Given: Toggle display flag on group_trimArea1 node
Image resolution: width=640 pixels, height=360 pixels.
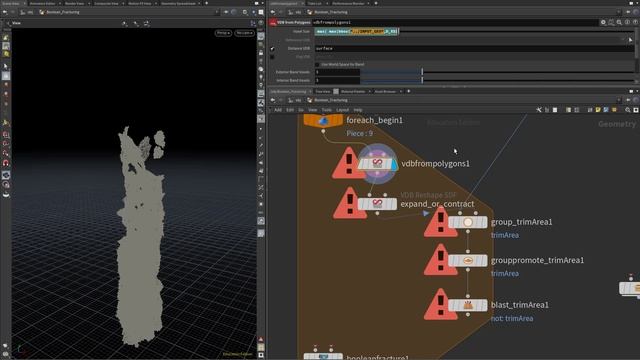Looking at the screenshot, I should coord(484,222).
